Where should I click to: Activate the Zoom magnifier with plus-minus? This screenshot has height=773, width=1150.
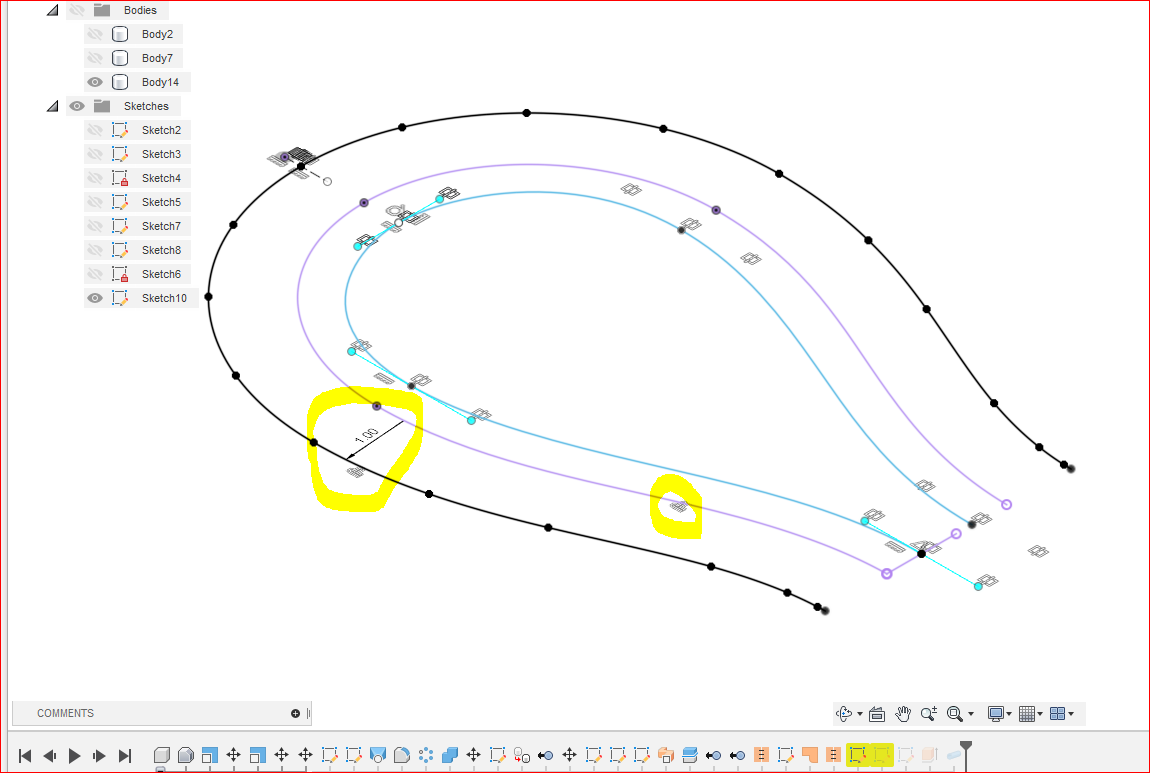click(929, 714)
